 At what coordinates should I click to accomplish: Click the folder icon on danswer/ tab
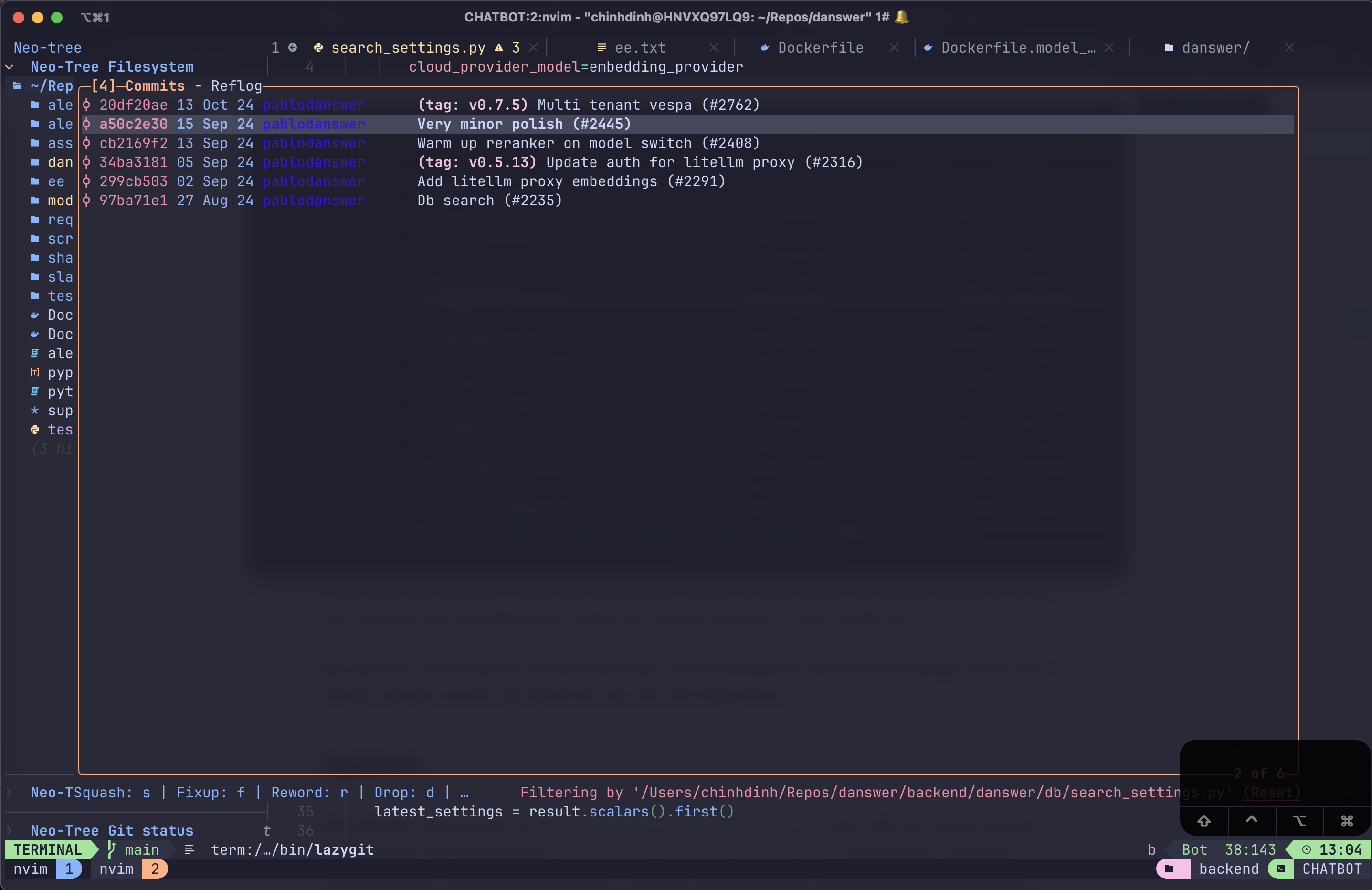(1169, 48)
